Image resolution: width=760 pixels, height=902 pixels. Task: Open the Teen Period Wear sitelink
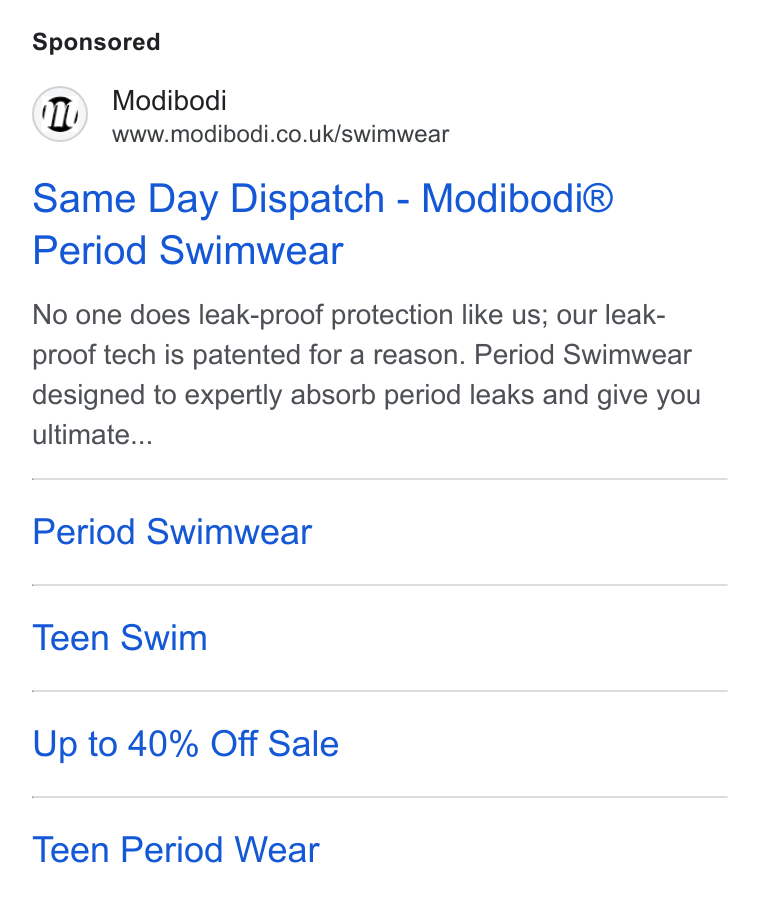click(x=175, y=850)
